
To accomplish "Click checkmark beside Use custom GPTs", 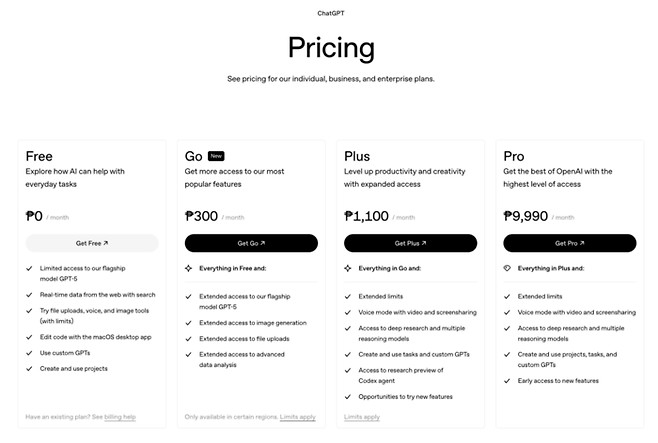I will coord(29,353).
